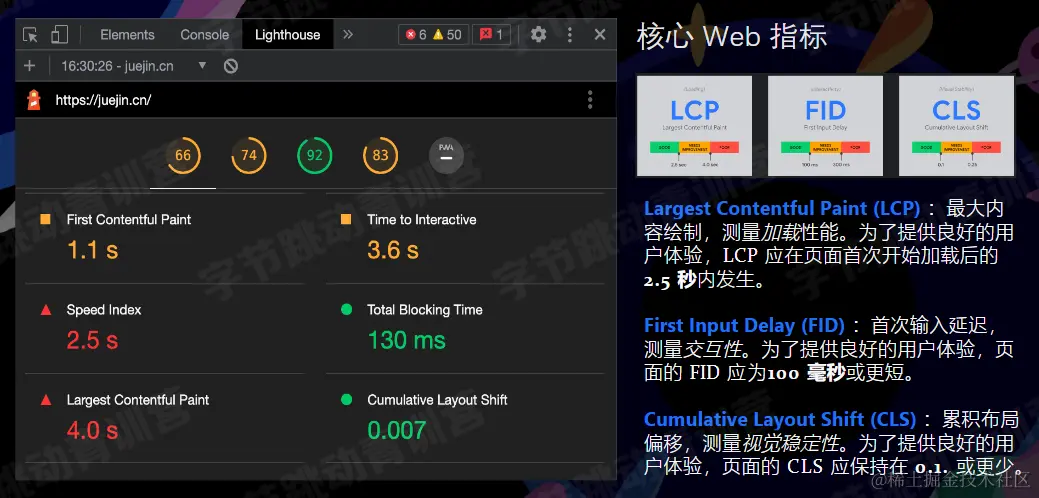Image resolution: width=1039 pixels, height=498 pixels.
Task: Click the 1.1 s metric value
Action: point(93,250)
